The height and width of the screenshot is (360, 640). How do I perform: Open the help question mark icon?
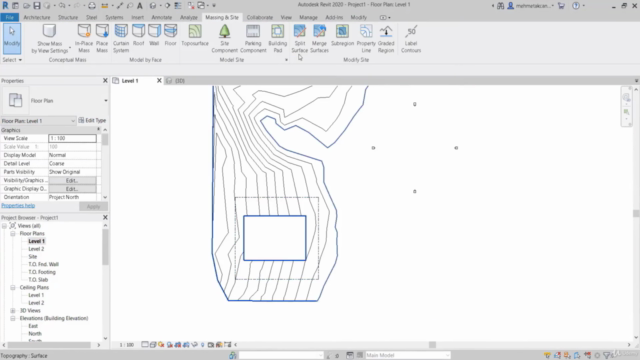576,6
